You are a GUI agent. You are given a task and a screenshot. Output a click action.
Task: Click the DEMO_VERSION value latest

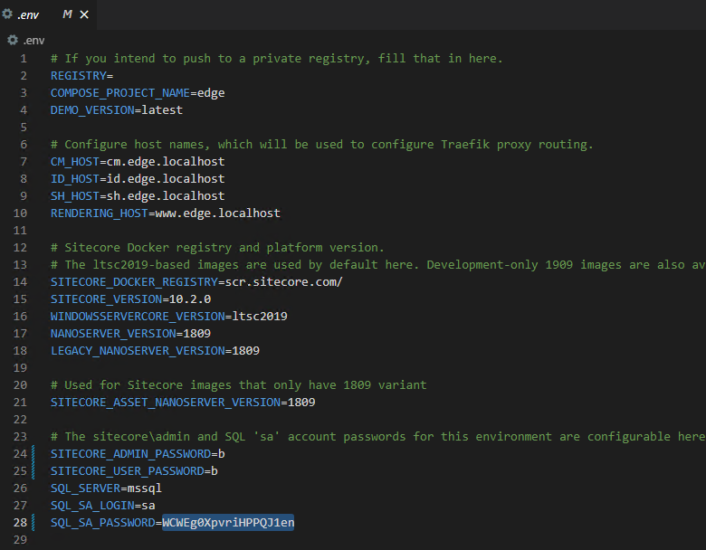tap(161, 110)
